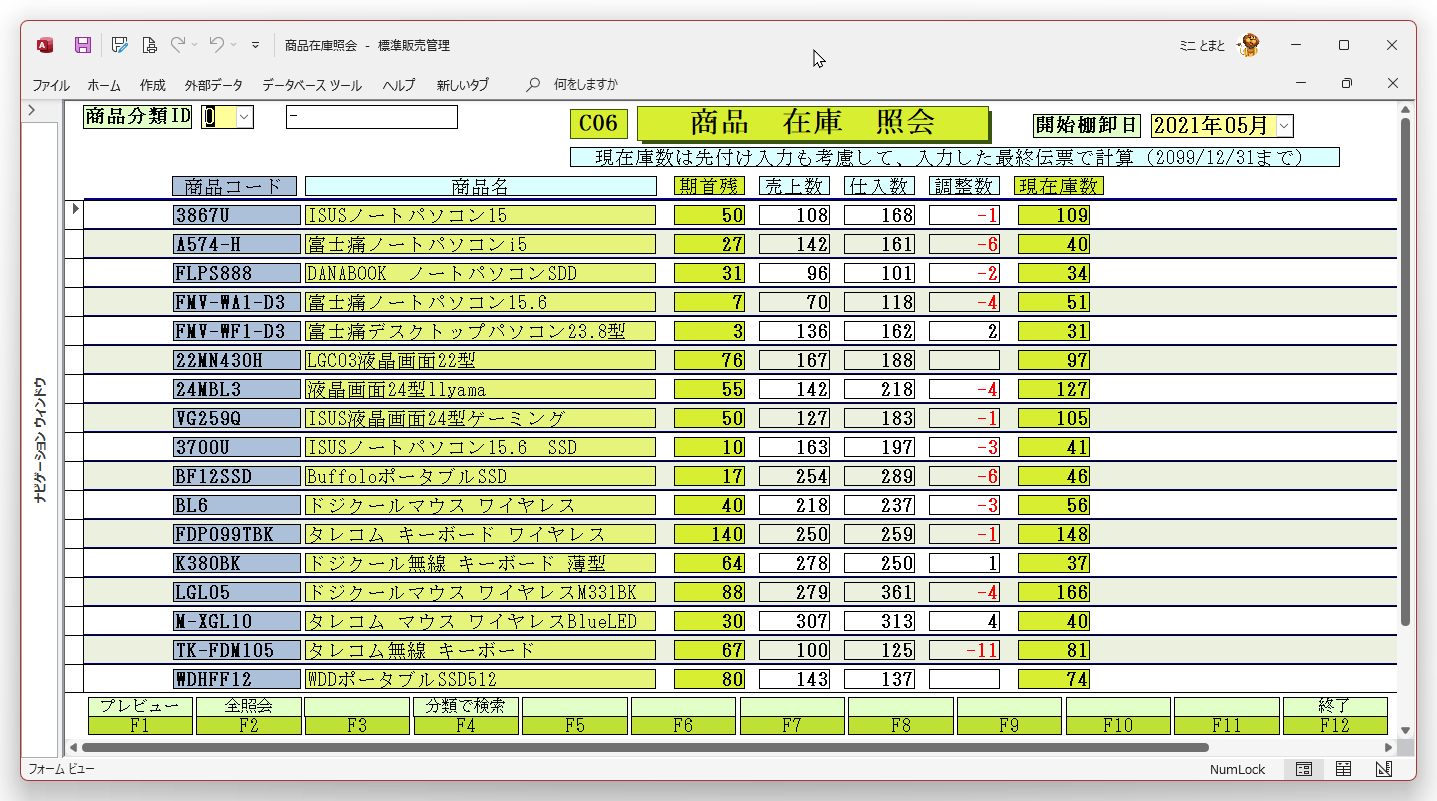
Task: Expand the navigation pane with the chevron
Action: coord(32,110)
